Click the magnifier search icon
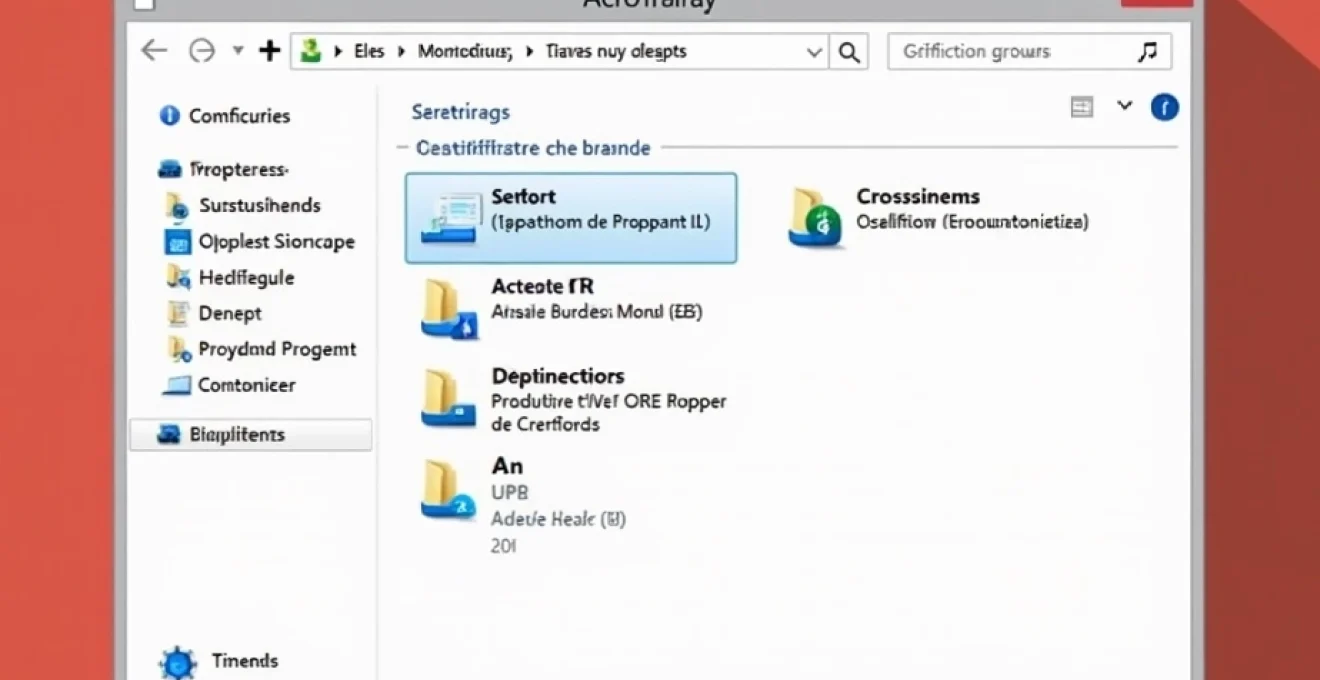The width and height of the screenshot is (1320, 680). [x=849, y=52]
